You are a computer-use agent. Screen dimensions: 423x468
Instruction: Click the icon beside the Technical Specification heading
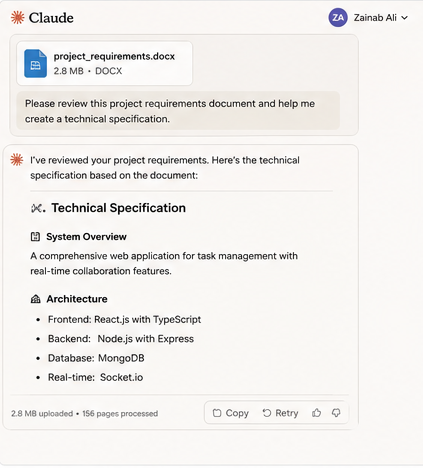[37, 208]
